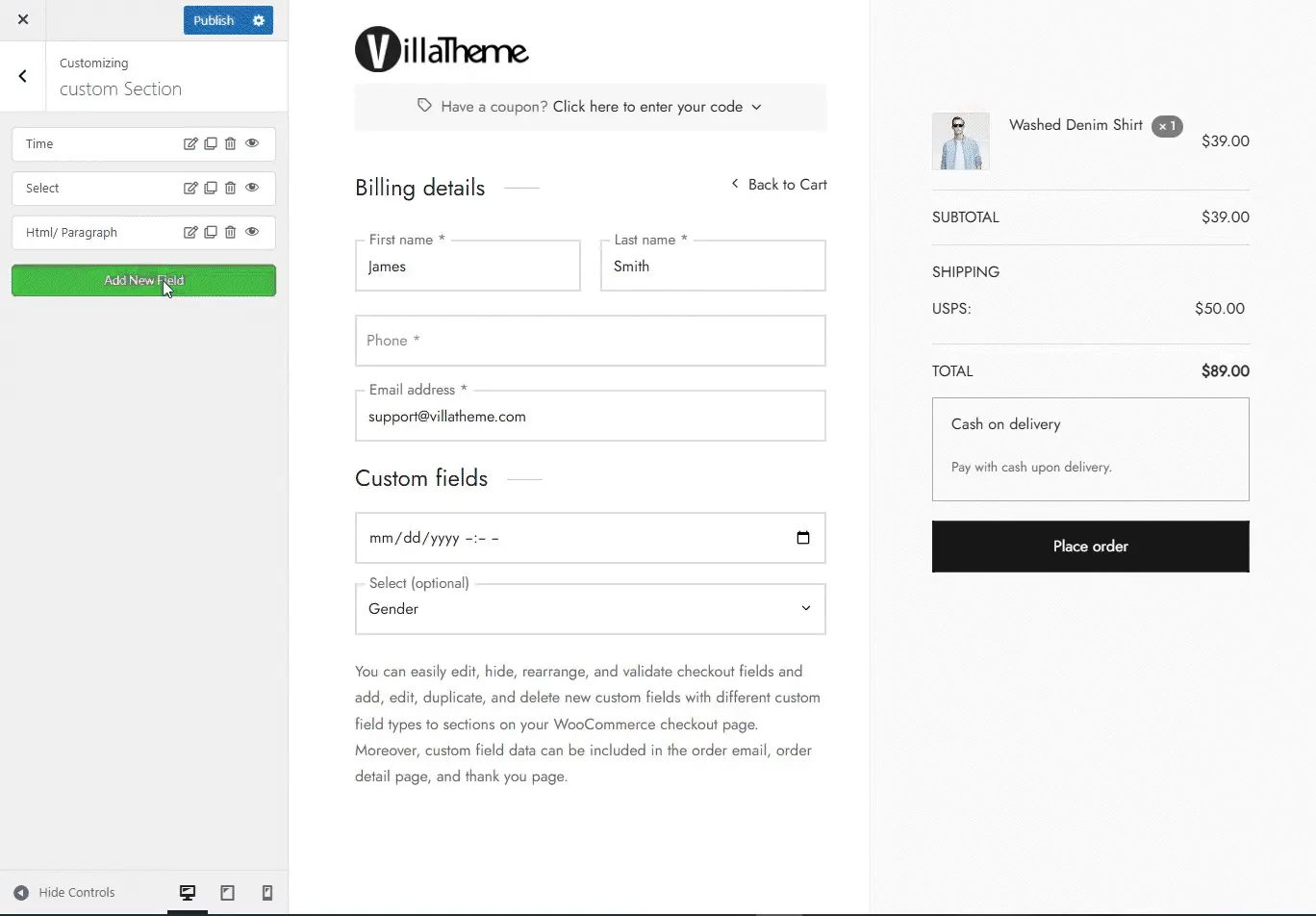Click the Add New Field button
Viewport: 1316px width, 916px height.
(x=143, y=280)
